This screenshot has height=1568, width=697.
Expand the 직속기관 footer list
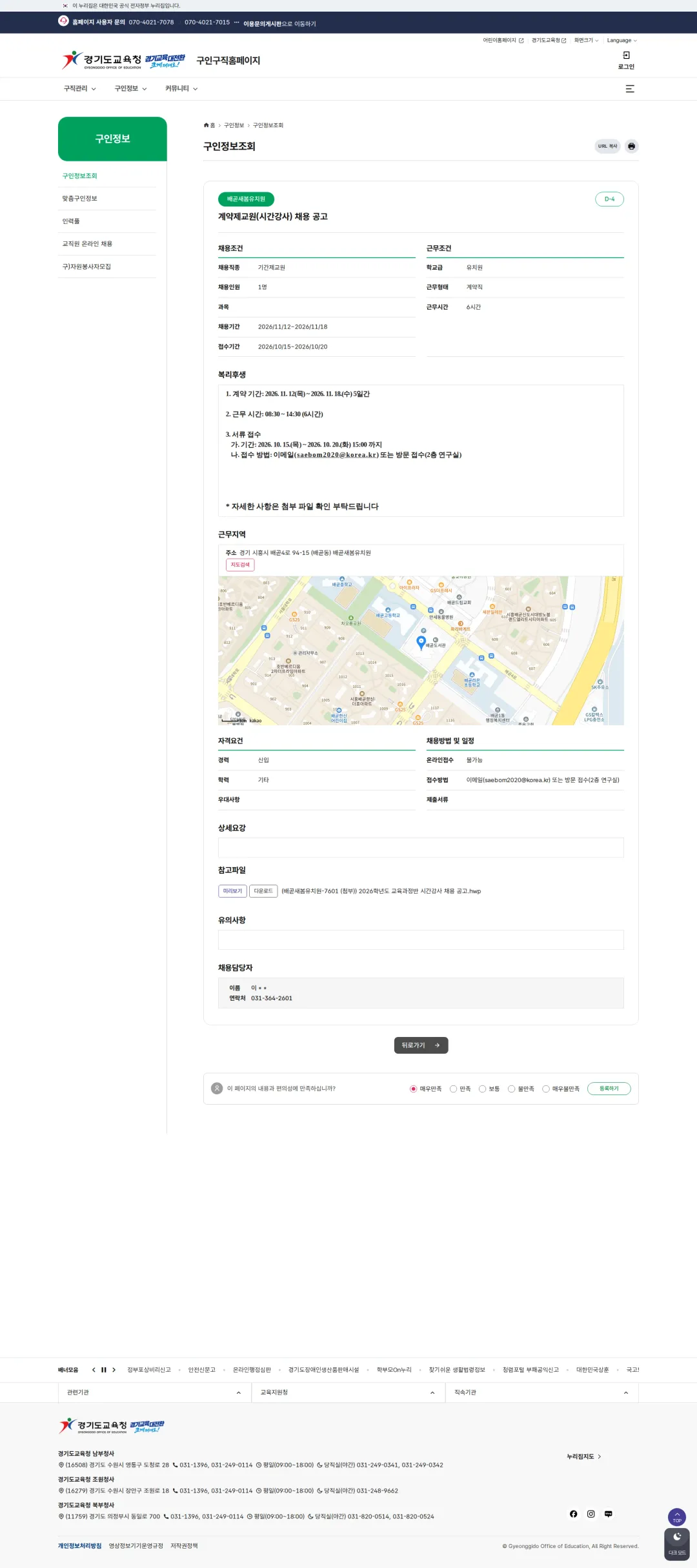[541, 1392]
